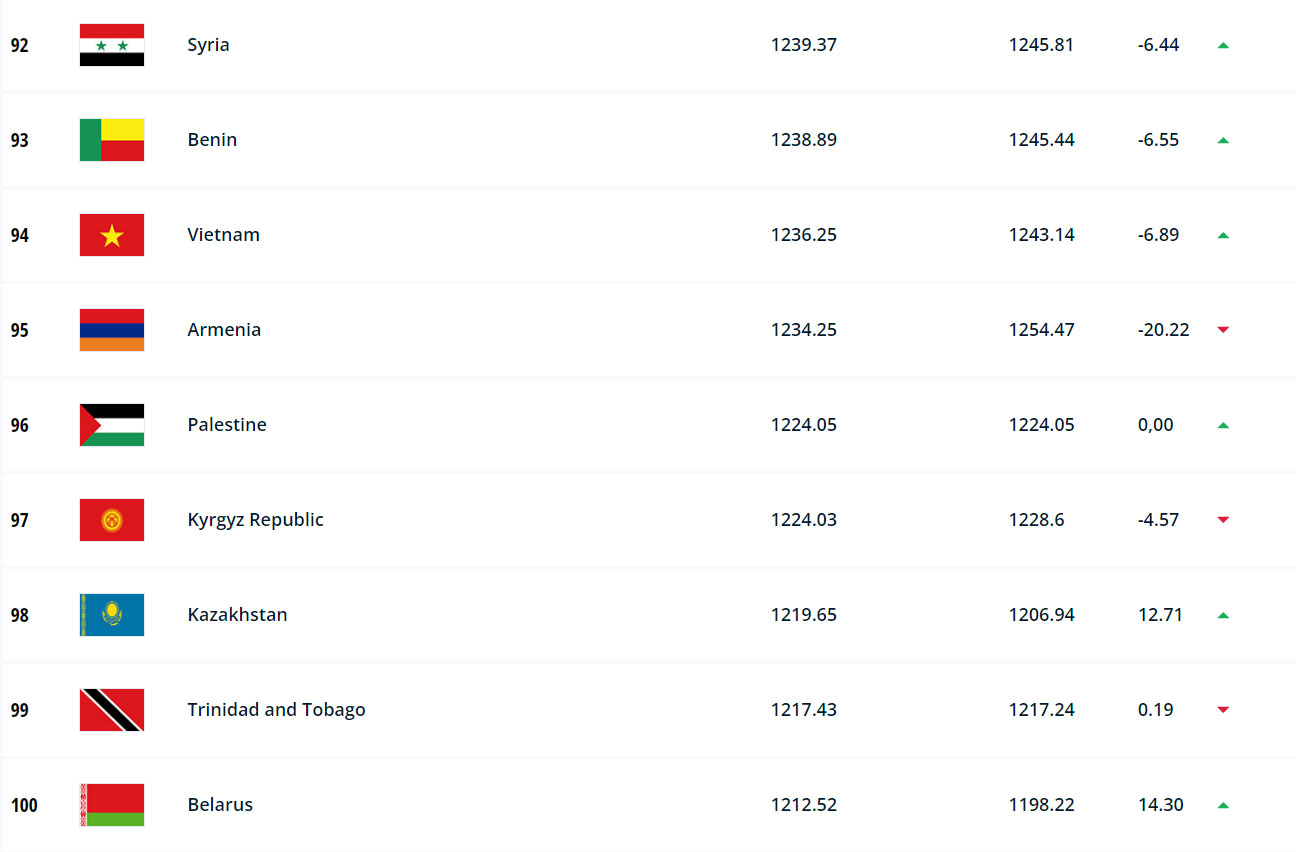Click the red down arrow for Kyrgyz Republic
Viewport: 1296px width, 852px height.
pos(1223,520)
